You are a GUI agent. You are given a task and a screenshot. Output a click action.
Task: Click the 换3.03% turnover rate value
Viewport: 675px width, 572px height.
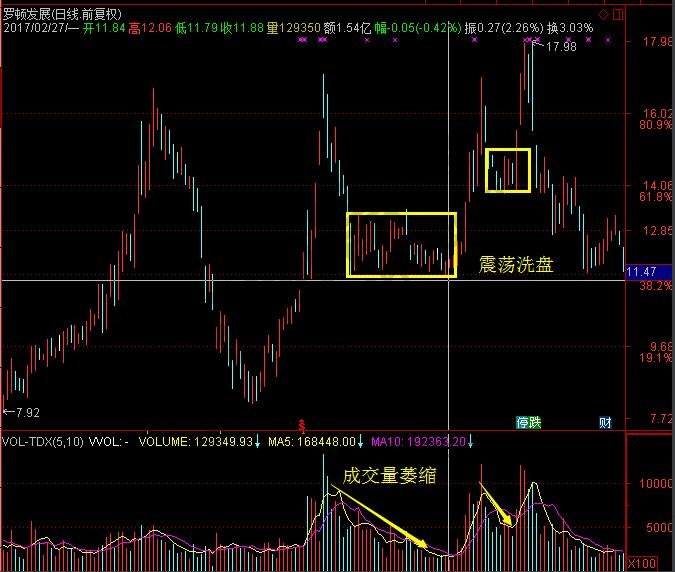pyautogui.click(x=570, y=28)
